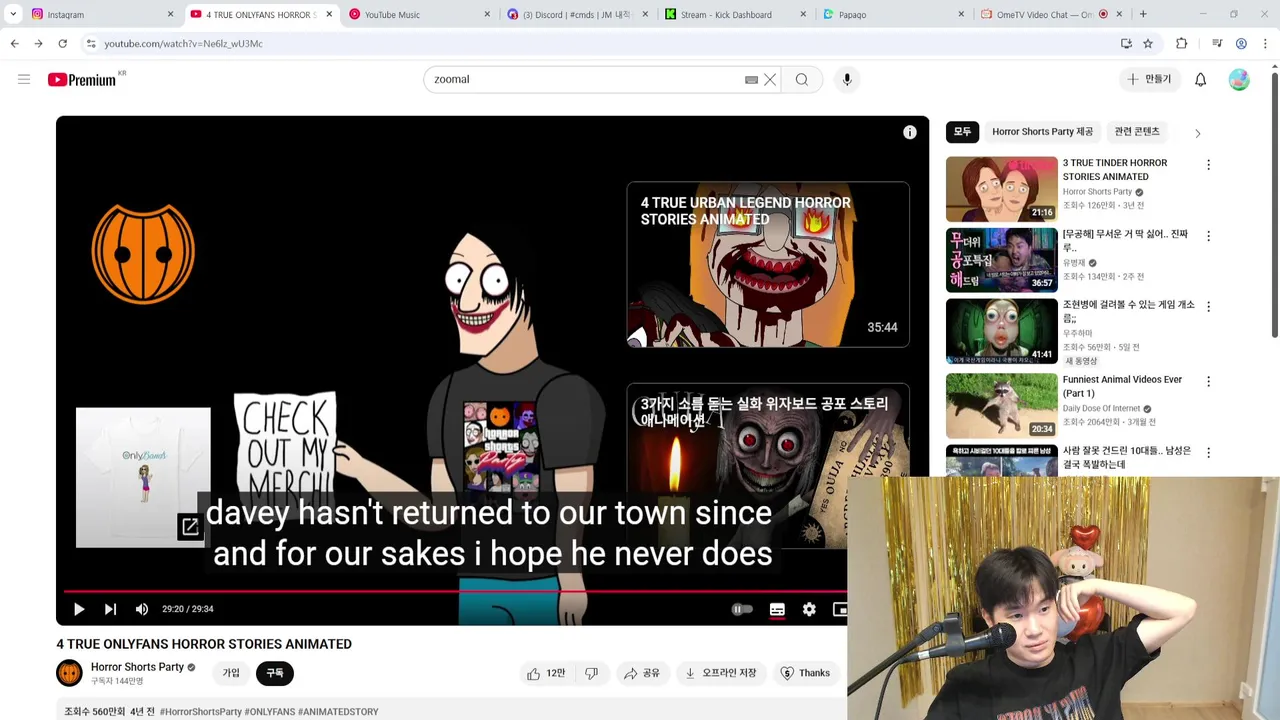Go back in browser history

click(x=14, y=44)
